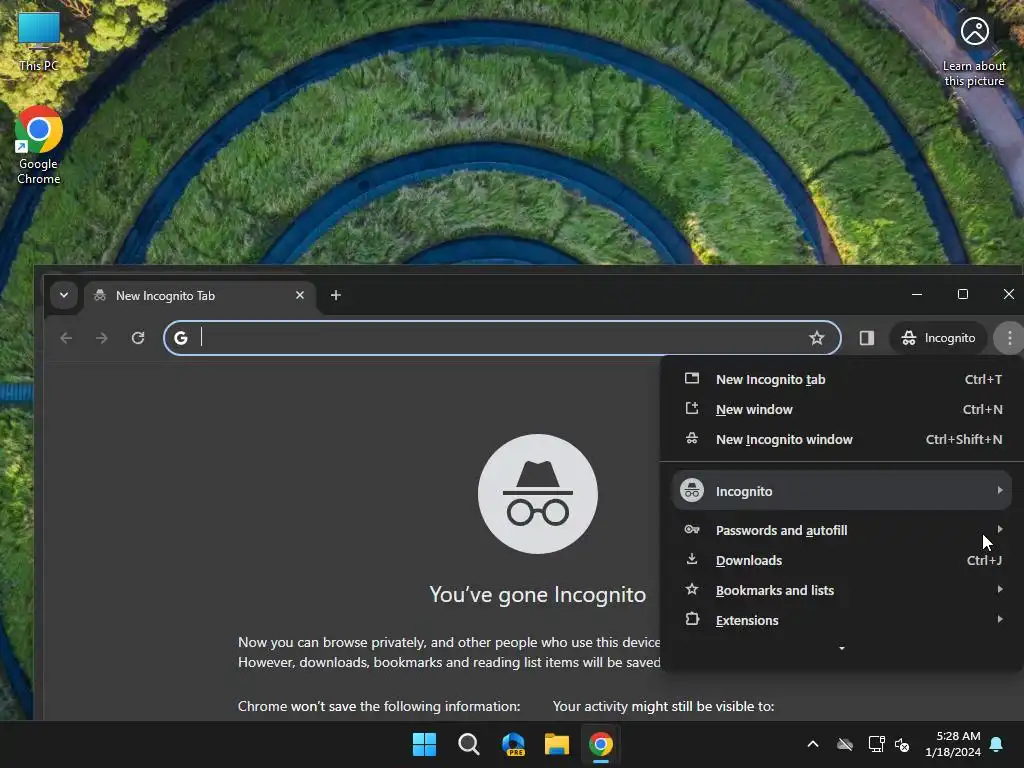Close the New Incognito Tab
This screenshot has height=768, width=1024.
pos(300,295)
